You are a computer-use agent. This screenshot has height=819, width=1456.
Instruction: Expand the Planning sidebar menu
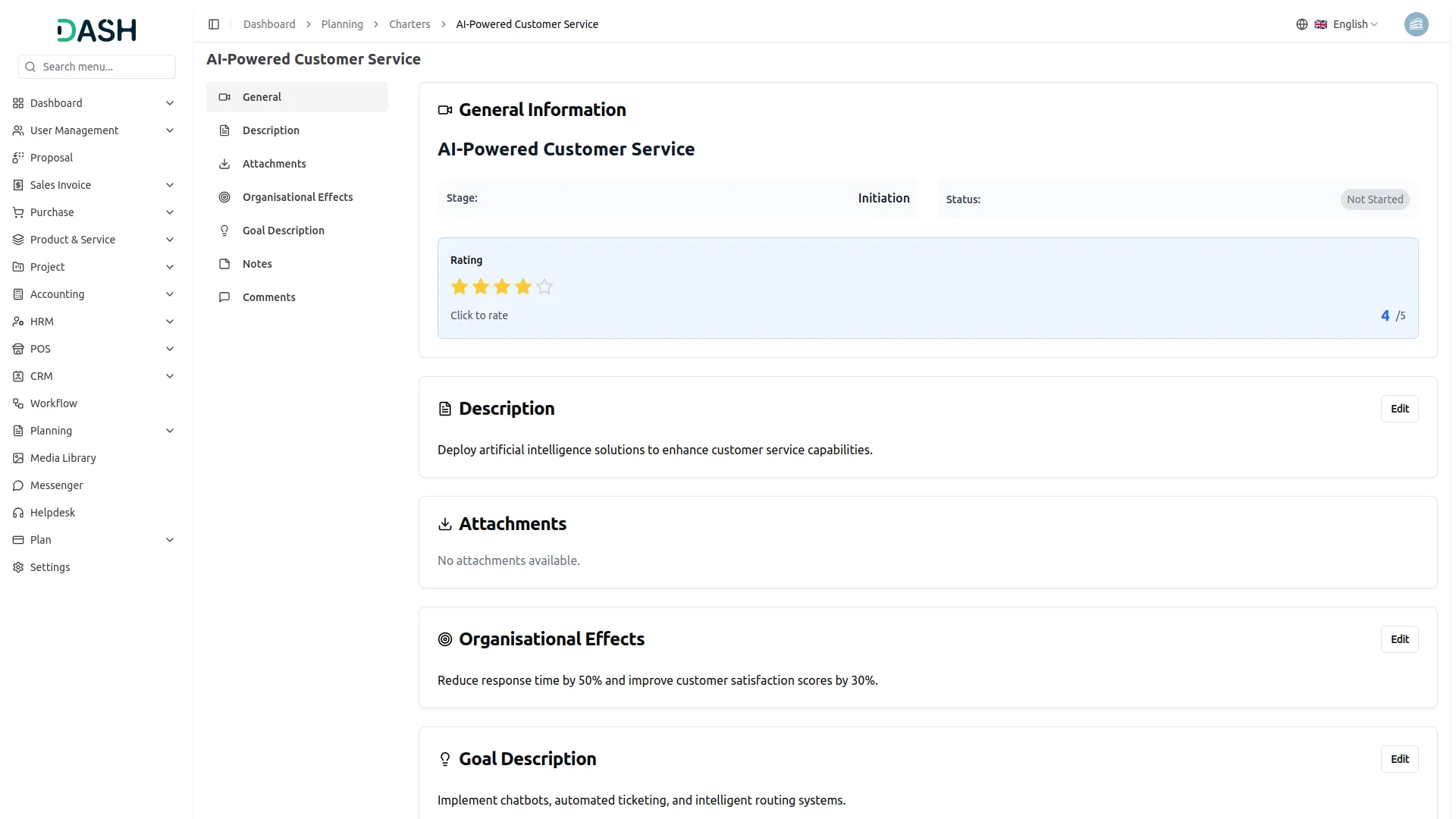(170, 431)
